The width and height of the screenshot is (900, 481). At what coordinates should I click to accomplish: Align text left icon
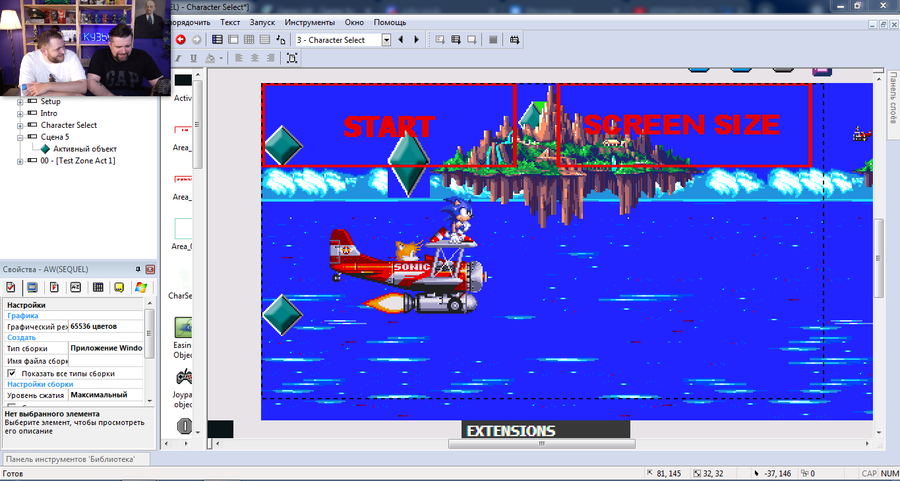[239, 58]
